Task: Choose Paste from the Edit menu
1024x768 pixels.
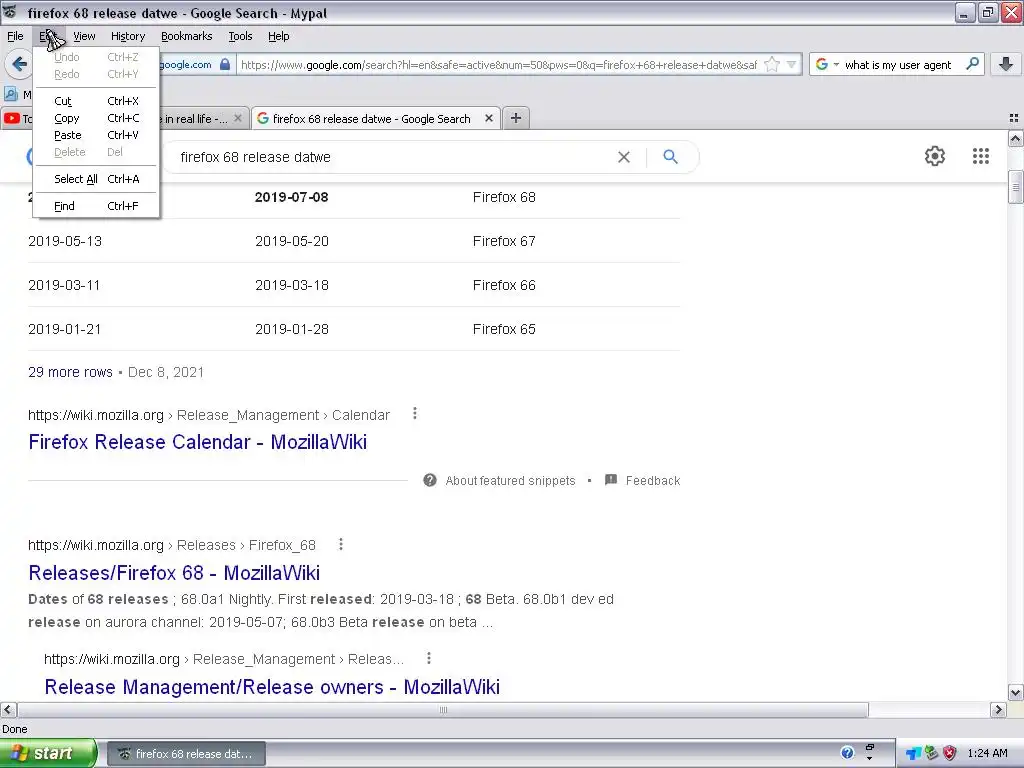Action: 96,135
